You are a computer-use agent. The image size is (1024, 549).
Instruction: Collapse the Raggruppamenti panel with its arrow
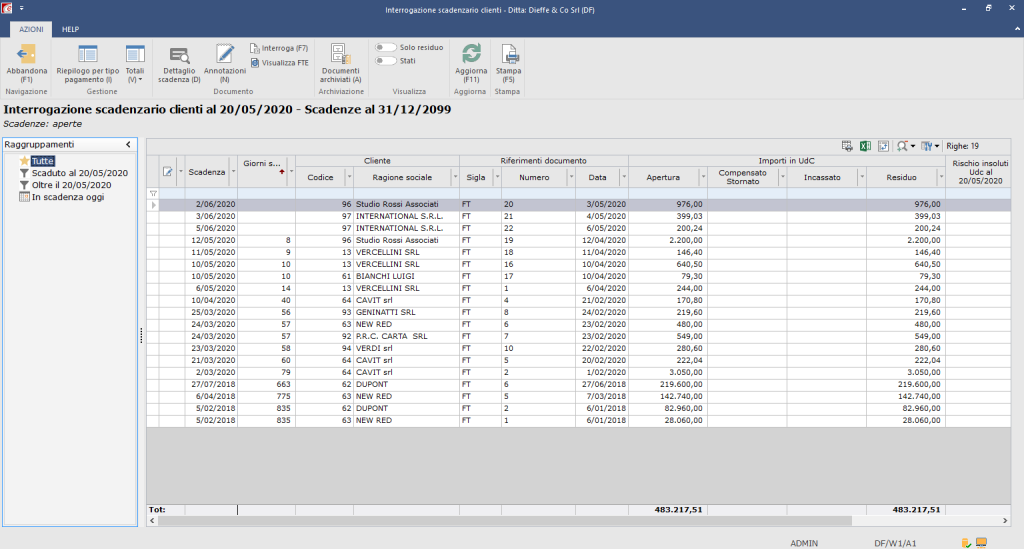click(128, 144)
